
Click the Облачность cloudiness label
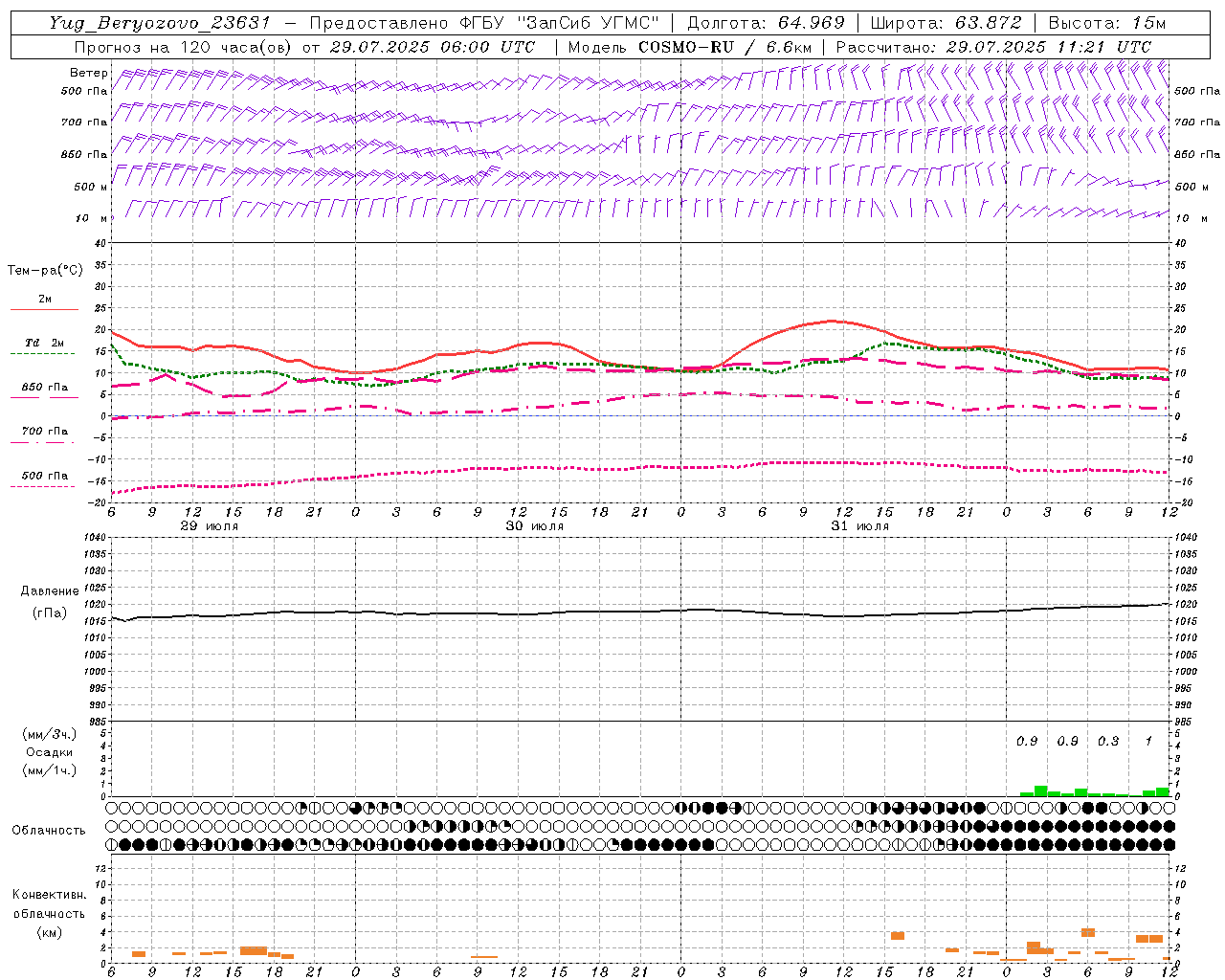[49, 831]
